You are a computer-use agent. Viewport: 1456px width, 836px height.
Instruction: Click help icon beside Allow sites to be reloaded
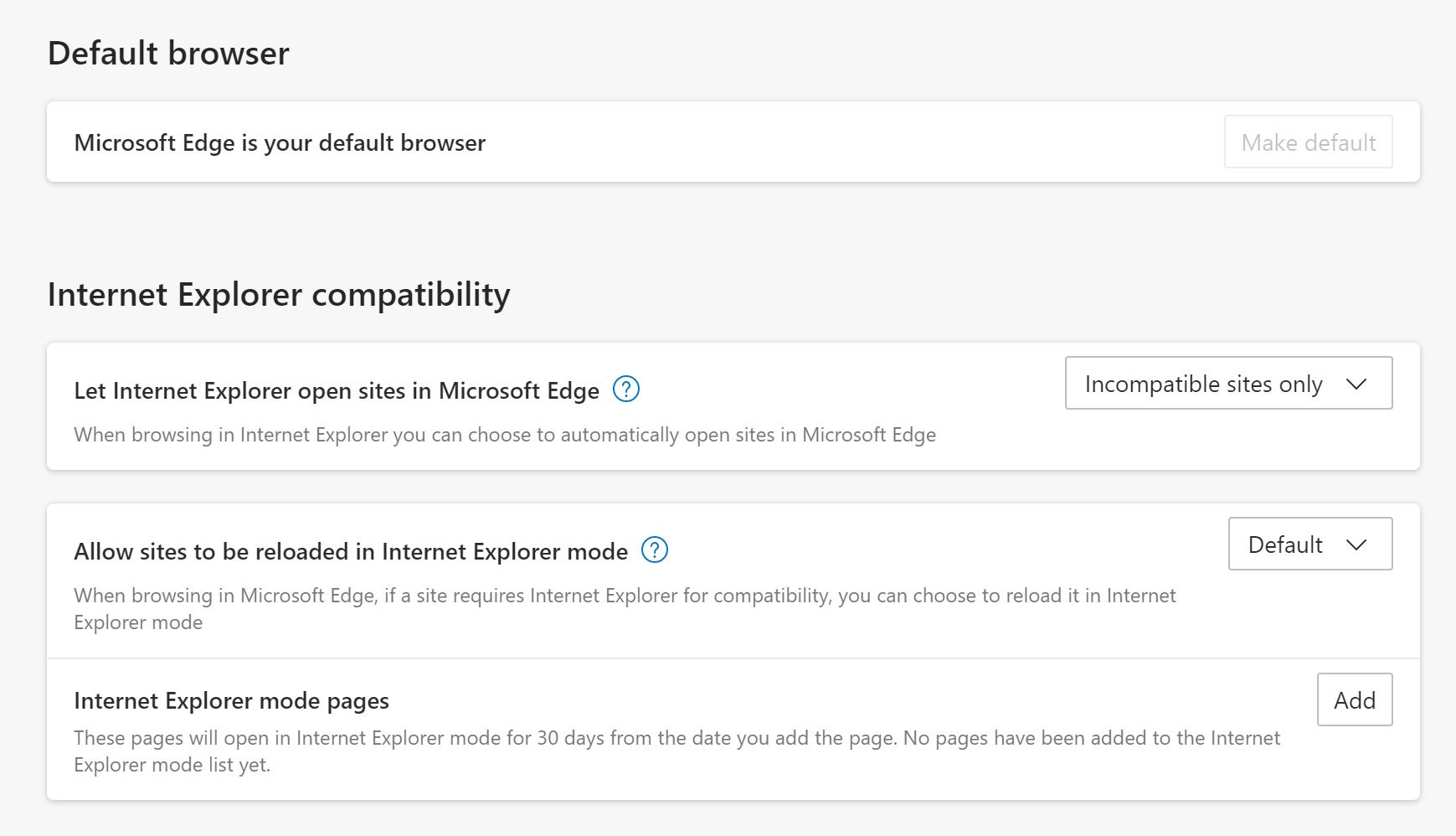(x=654, y=550)
